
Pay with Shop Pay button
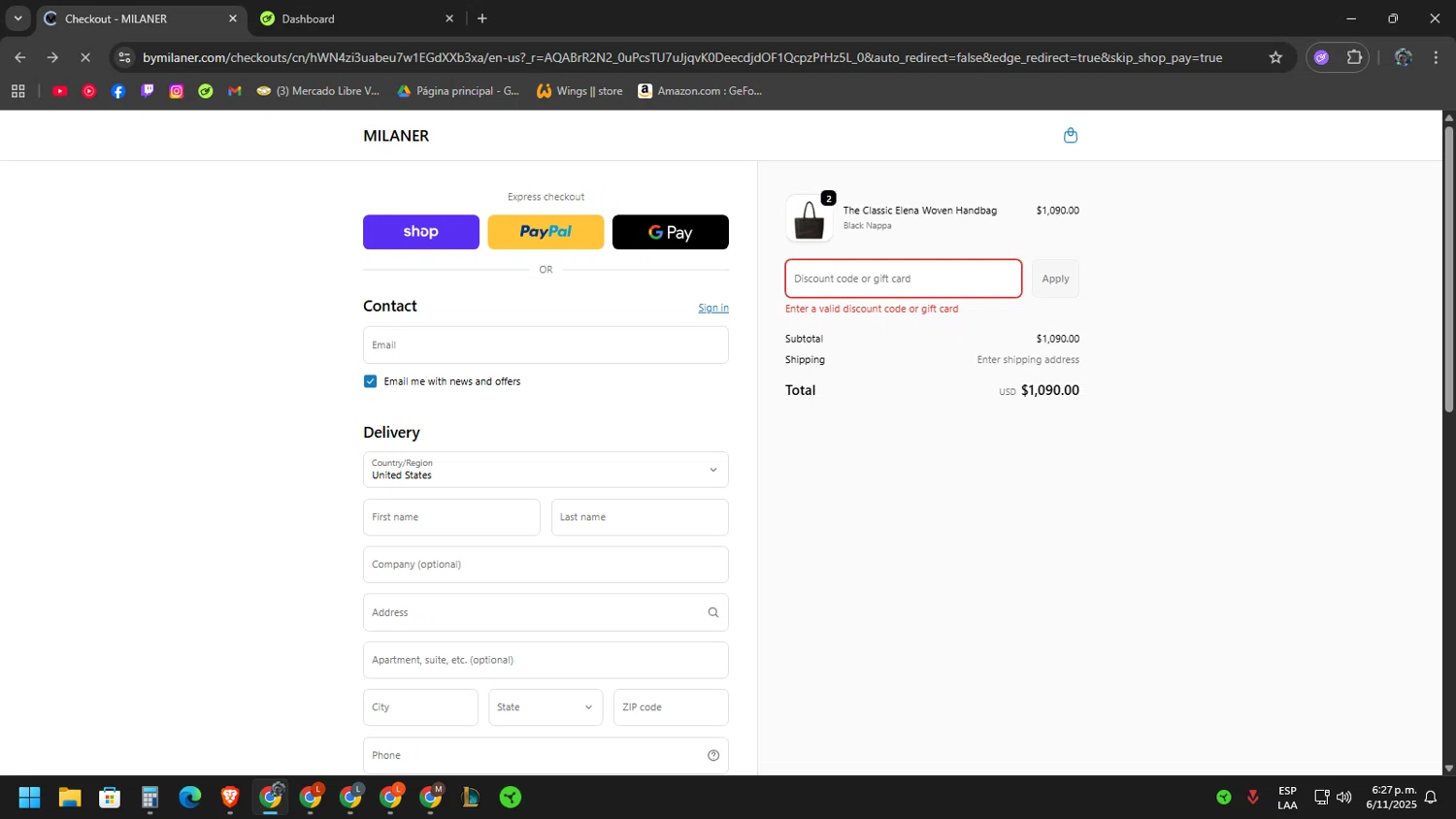click(x=421, y=232)
